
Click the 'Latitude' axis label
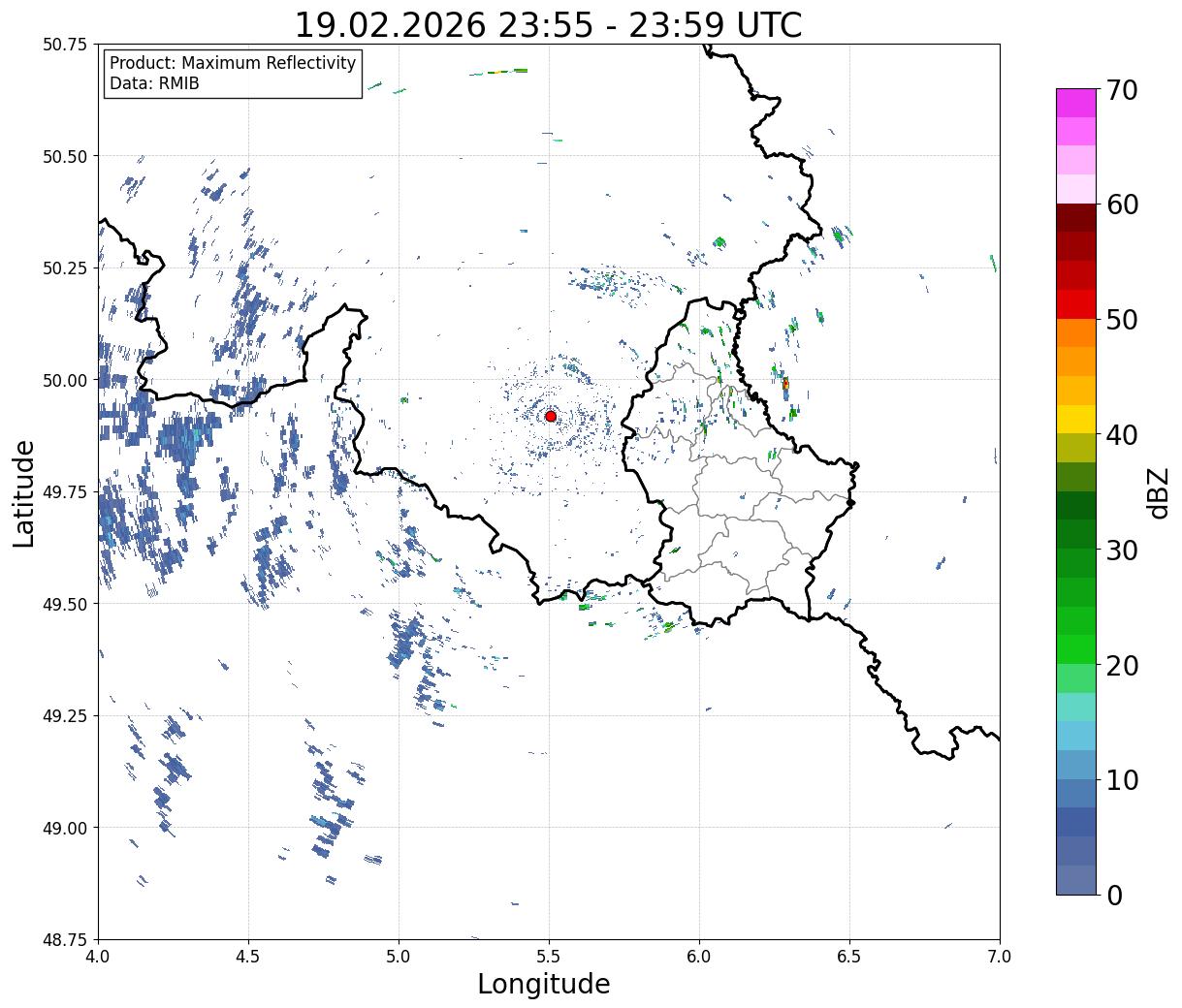(x=24, y=492)
